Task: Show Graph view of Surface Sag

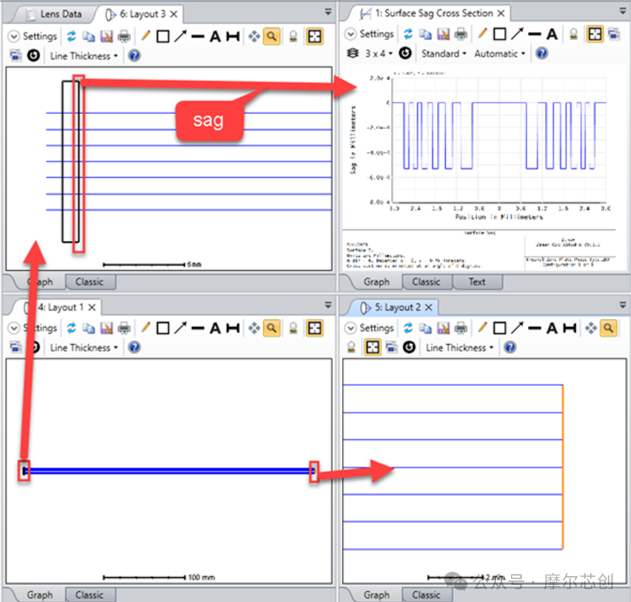Action: click(376, 282)
